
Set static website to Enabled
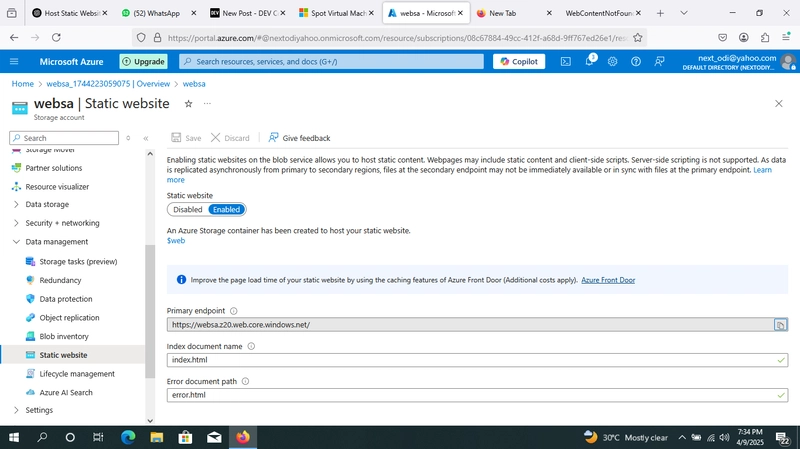pyautogui.click(x=227, y=210)
